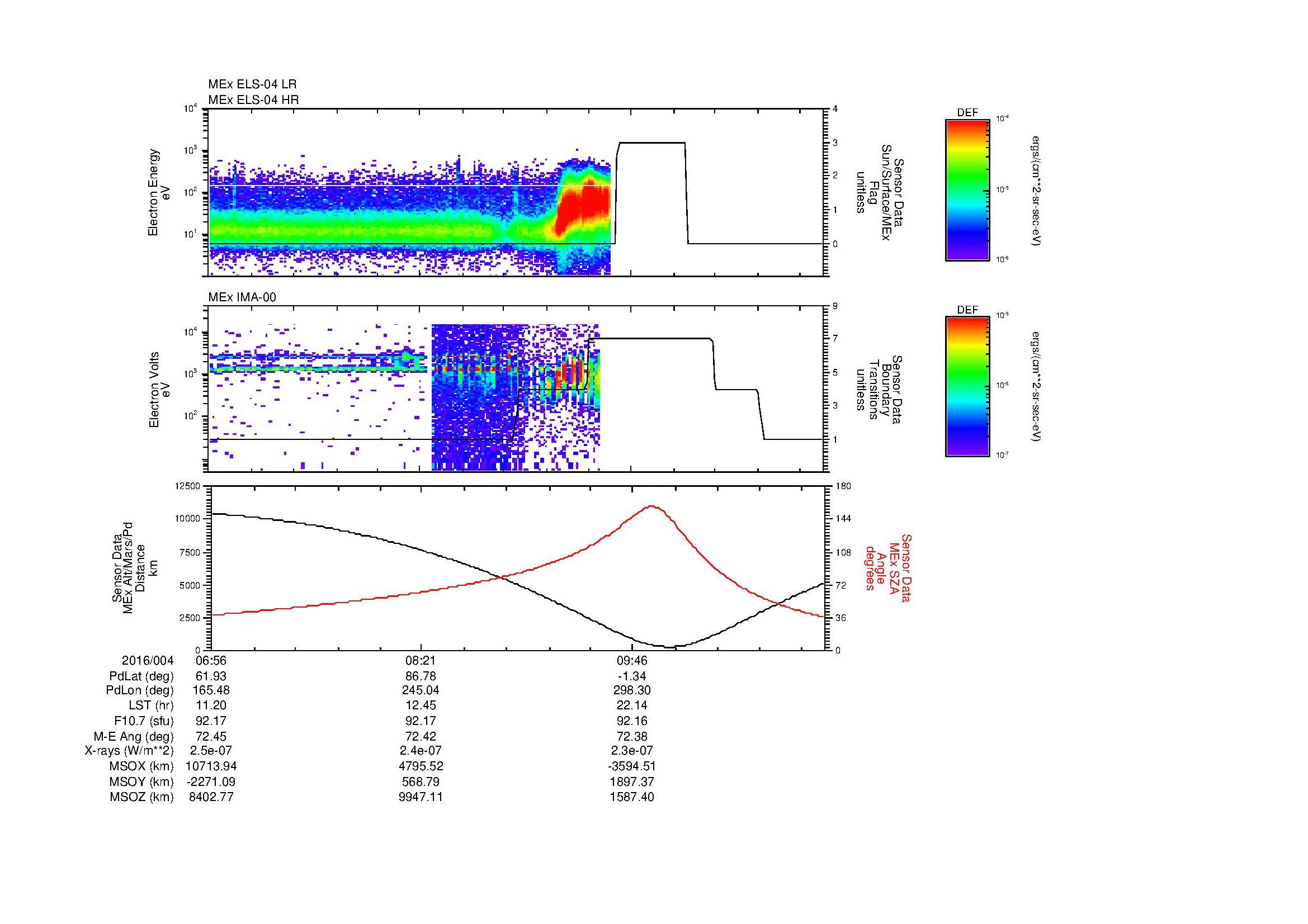Click the 'MEx ELS-04 LR' plot title
Viewport: 1308px width, 924px height.
(252, 84)
